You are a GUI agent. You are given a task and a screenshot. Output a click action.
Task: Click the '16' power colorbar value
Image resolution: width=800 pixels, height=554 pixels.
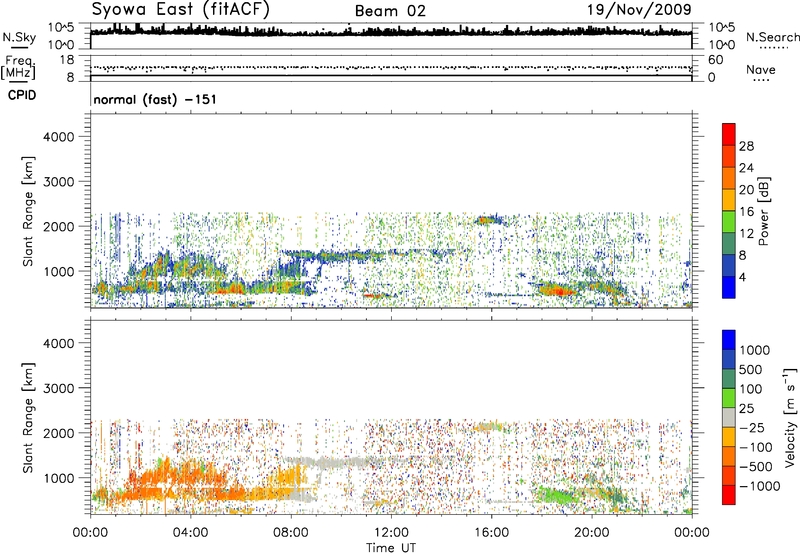746,212
